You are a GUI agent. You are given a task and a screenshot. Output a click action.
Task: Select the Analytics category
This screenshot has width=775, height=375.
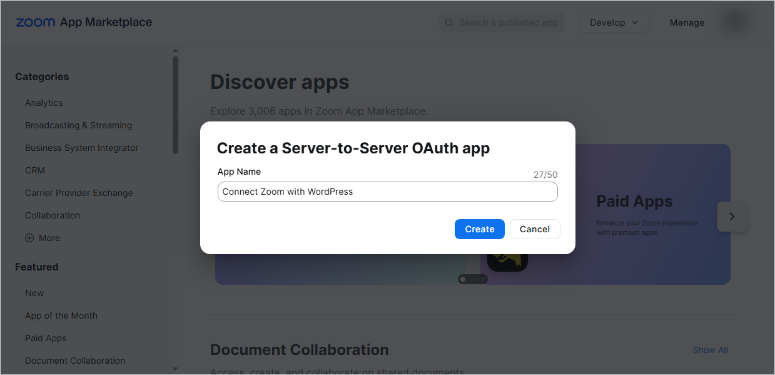coord(44,103)
